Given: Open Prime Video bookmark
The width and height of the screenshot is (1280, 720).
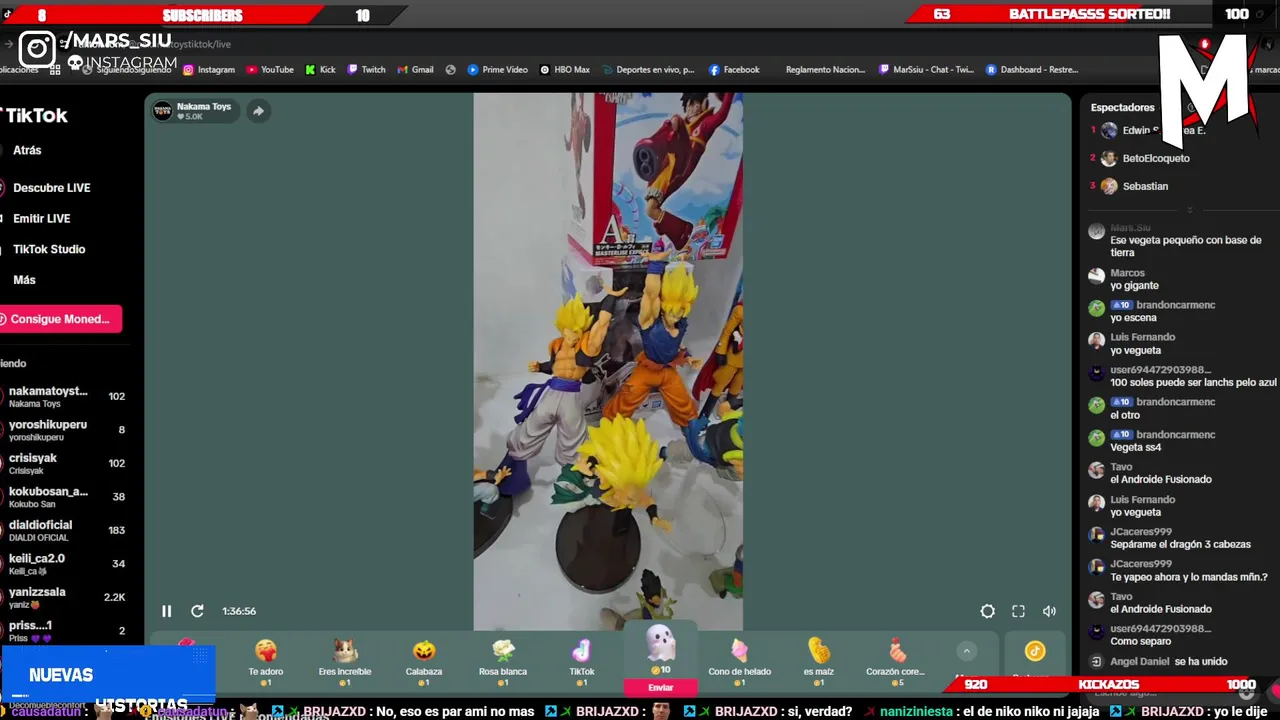Looking at the screenshot, I should tap(497, 70).
